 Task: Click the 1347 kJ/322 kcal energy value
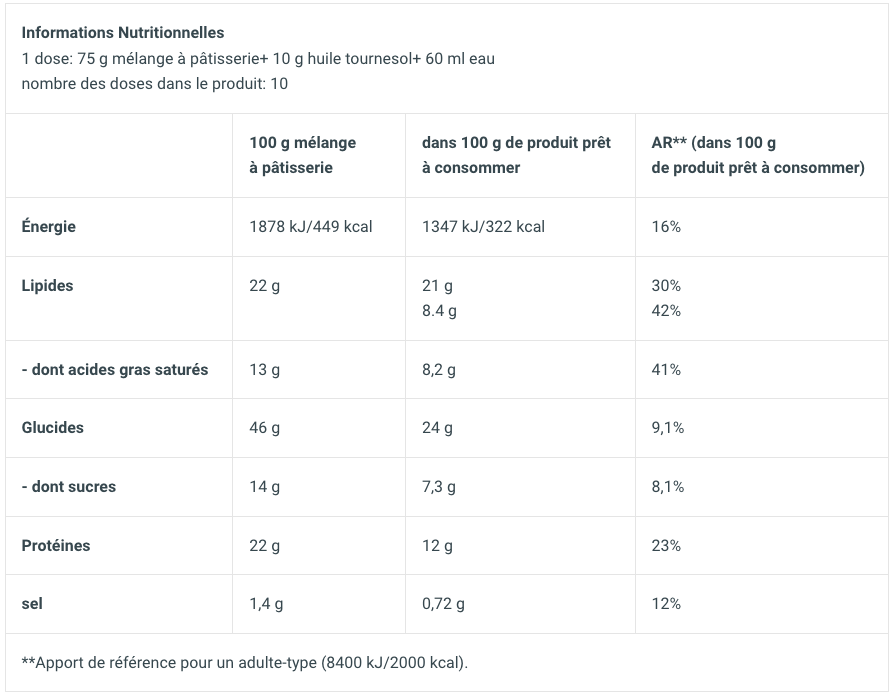(x=483, y=227)
